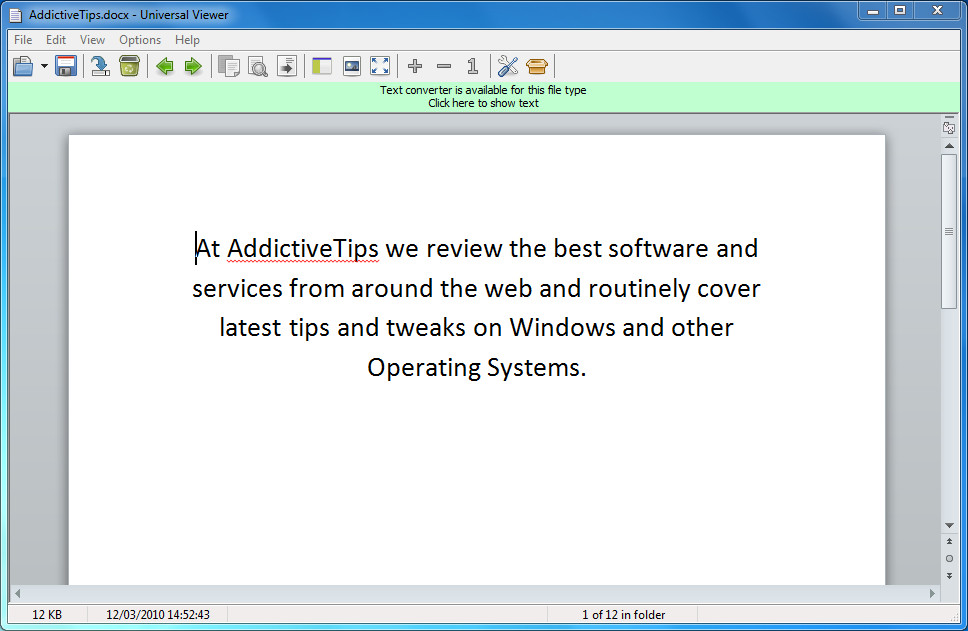Viewport: 968px width, 631px height.
Task: Click the recycle bin delete icon
Action: point(129,66)
